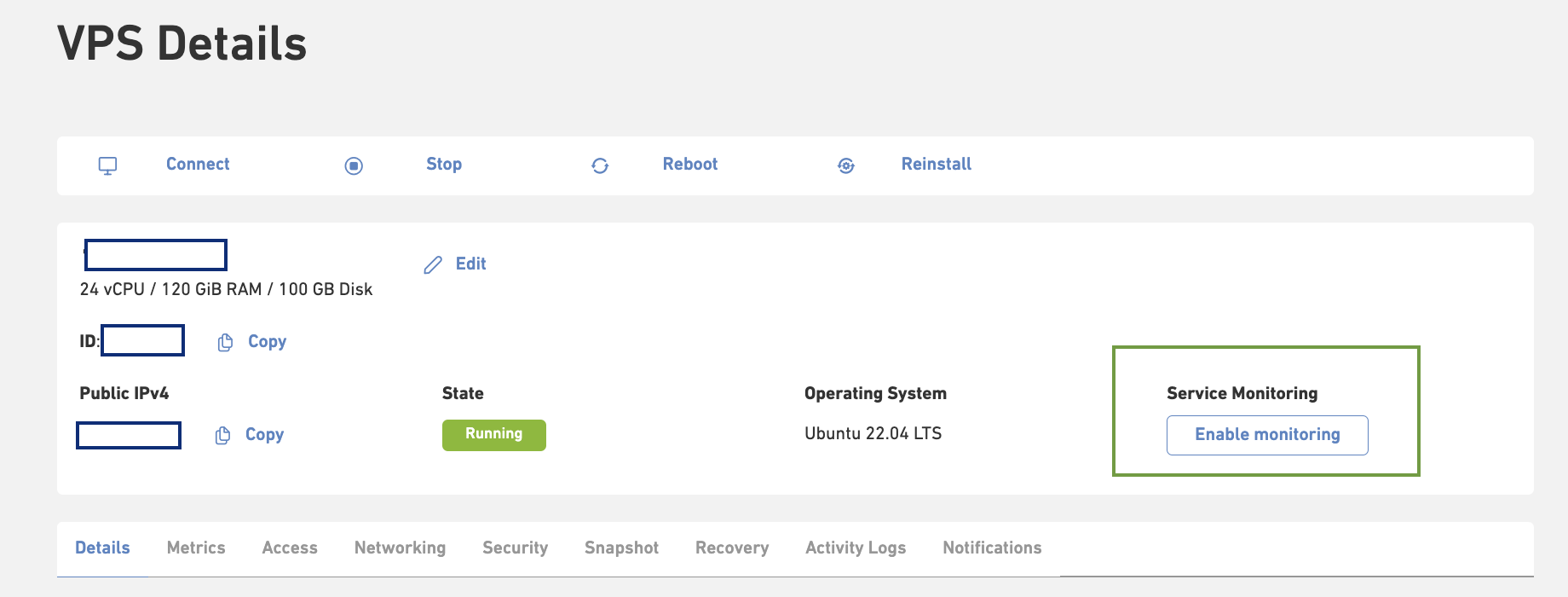This screenshot has width=1568, height=597.
Task: Click the green Running state badge
Action: tap(494, 435)
